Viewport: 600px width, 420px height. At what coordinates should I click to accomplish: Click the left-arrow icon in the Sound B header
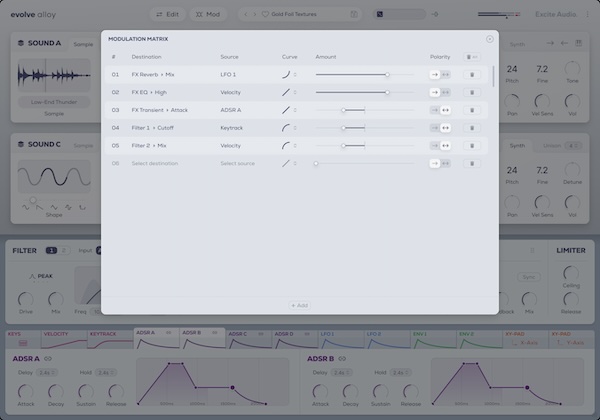(564, 43)
